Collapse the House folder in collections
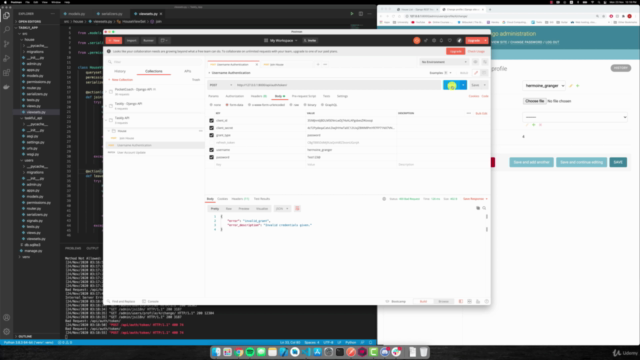 tap(109, 131)
